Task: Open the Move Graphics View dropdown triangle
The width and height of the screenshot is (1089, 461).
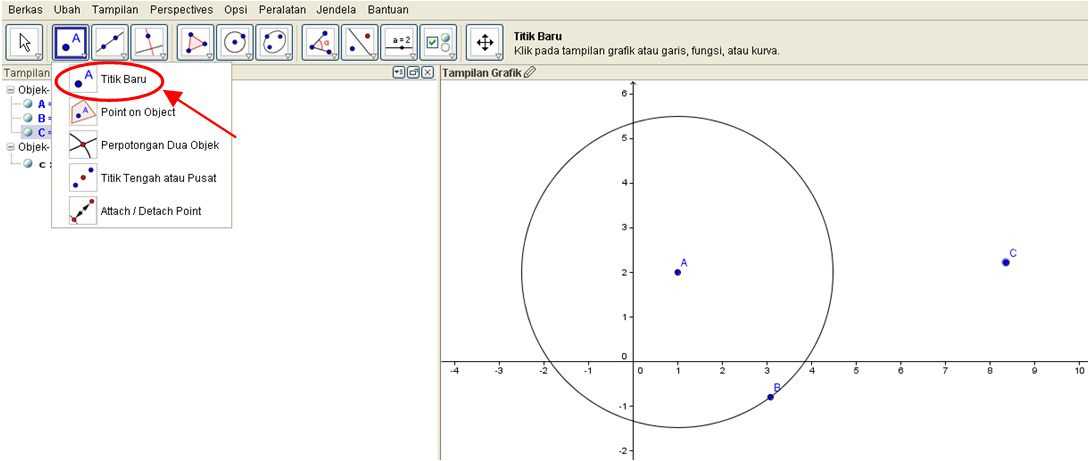Action: (x=498, y=56)
